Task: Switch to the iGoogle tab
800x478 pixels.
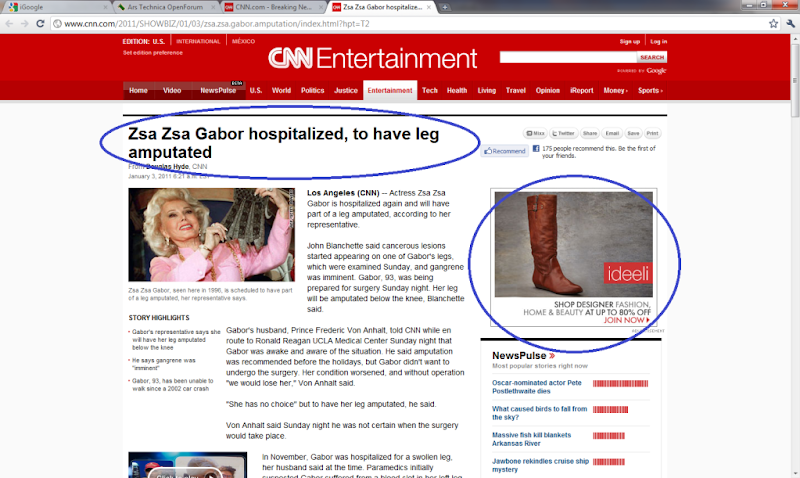Action: click(x=58, y=7)
